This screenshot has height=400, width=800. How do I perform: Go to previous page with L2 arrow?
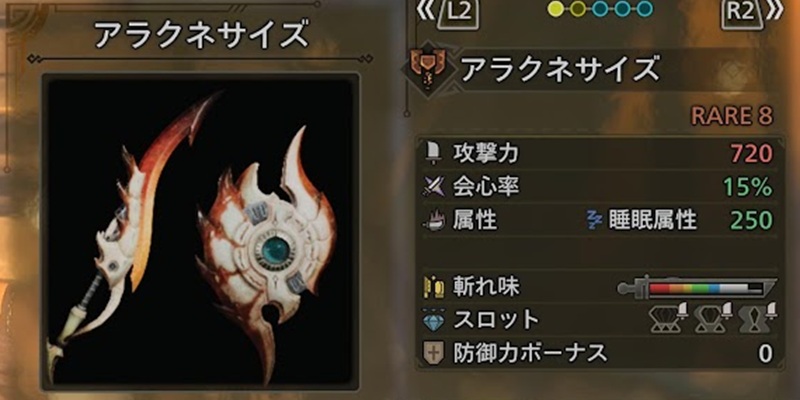point(425,10)
